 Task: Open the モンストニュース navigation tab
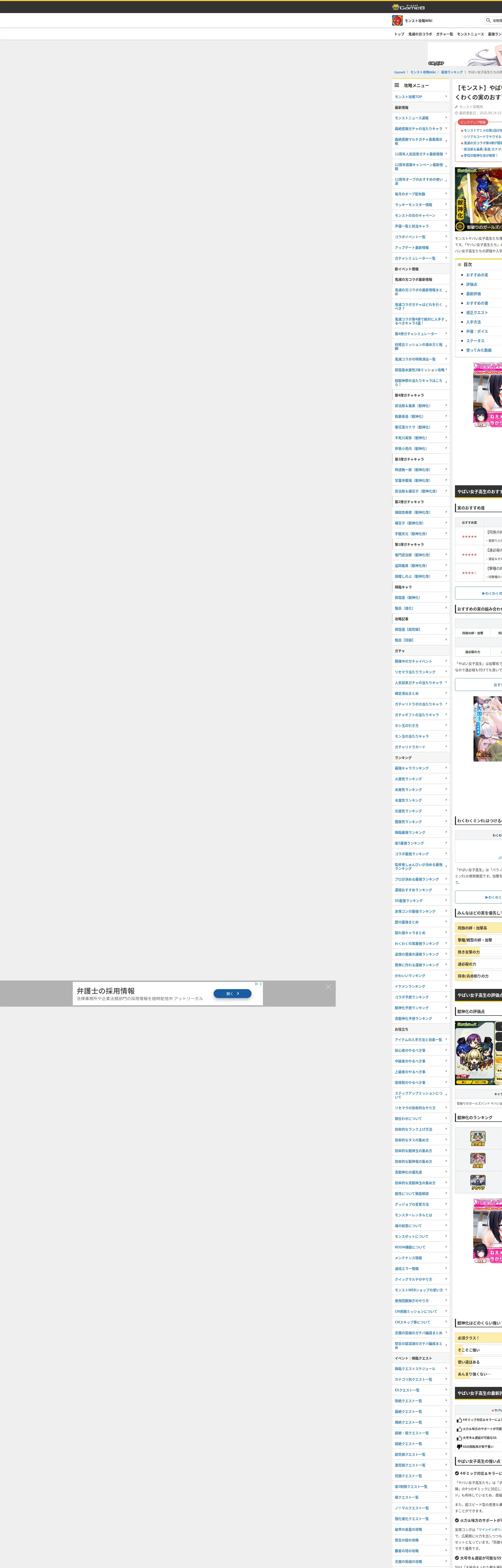pos(470,34)
